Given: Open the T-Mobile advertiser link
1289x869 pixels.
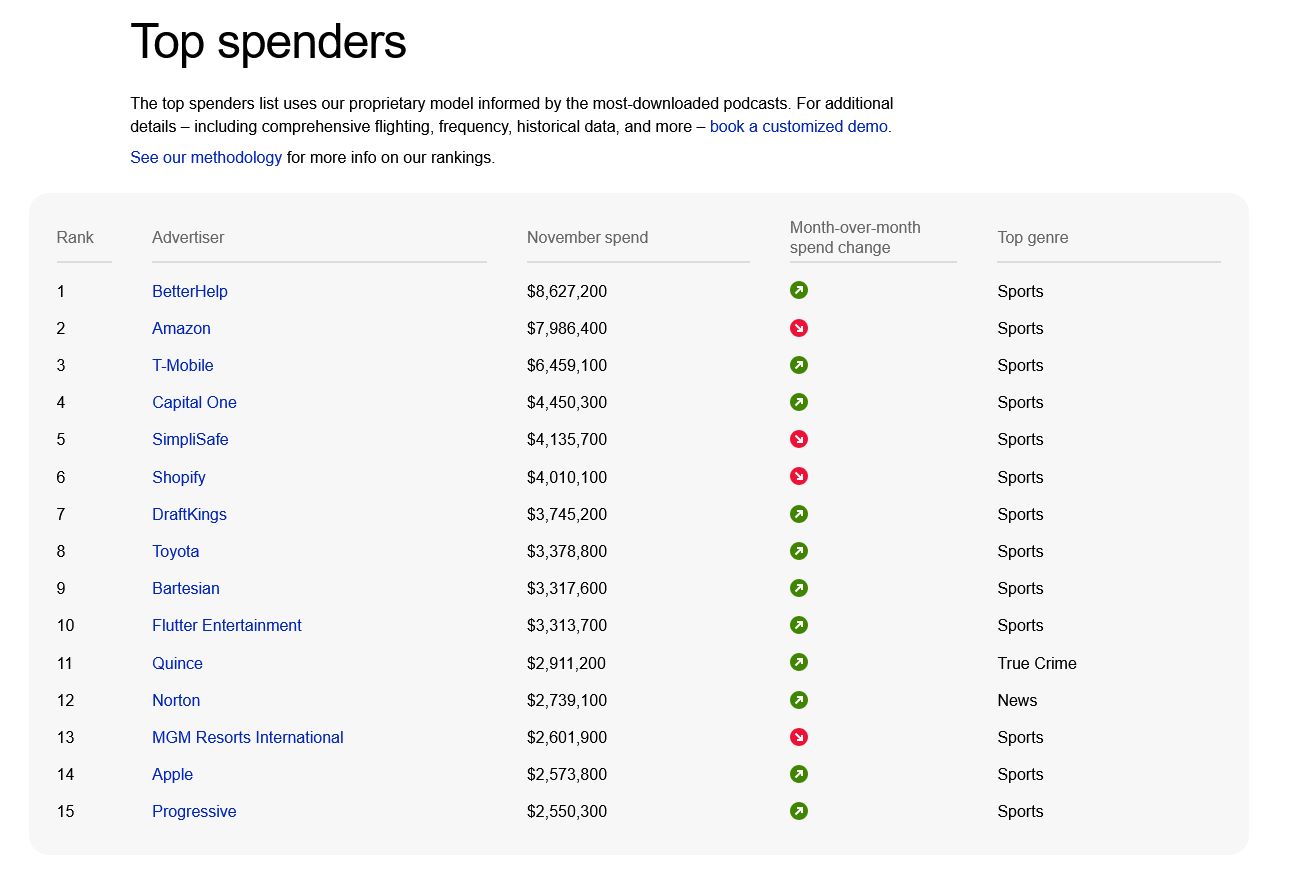Looking at the screenshot, I should (182, 365).
